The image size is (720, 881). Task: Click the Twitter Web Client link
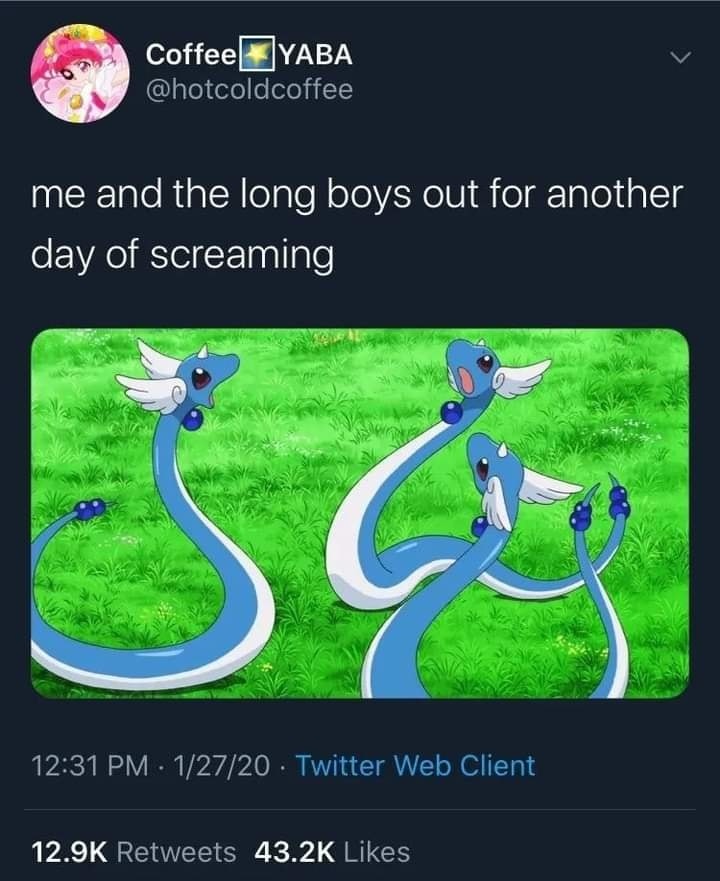(x=415, y=765)
